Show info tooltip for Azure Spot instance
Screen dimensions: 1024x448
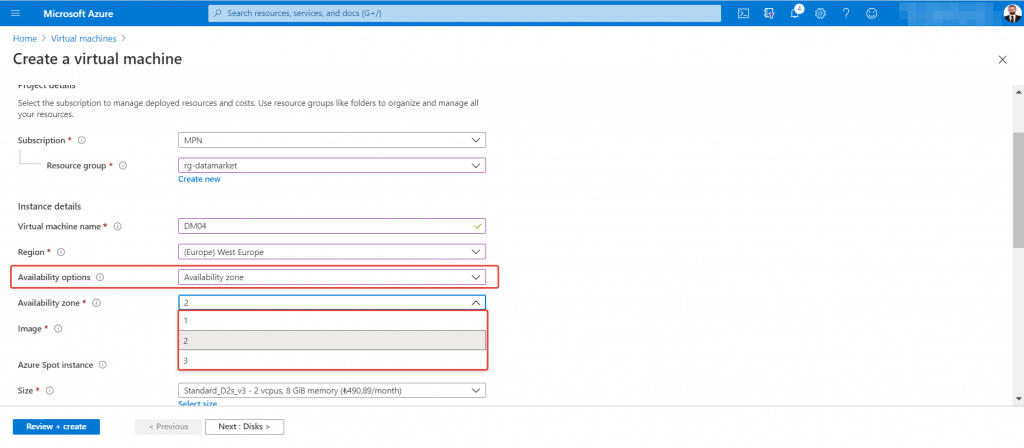[x=103, y=365]
